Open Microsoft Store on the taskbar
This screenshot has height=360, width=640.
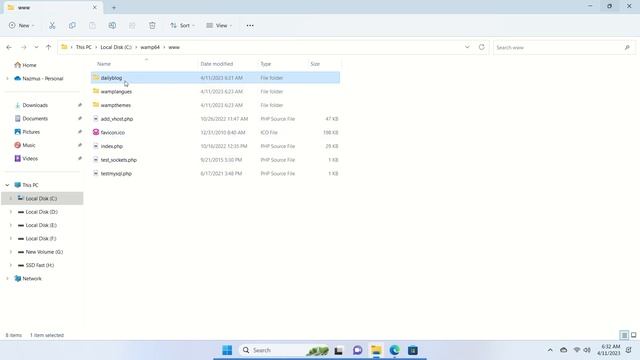point(413,350)
